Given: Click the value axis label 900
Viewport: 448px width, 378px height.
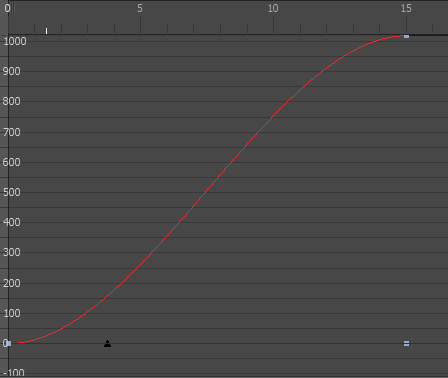Looking at the screenshot, I should tap(11, 71).
